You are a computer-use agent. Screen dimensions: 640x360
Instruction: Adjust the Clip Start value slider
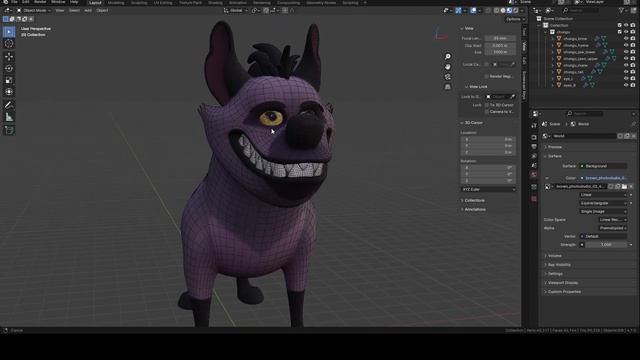click(x=500, y=46)
